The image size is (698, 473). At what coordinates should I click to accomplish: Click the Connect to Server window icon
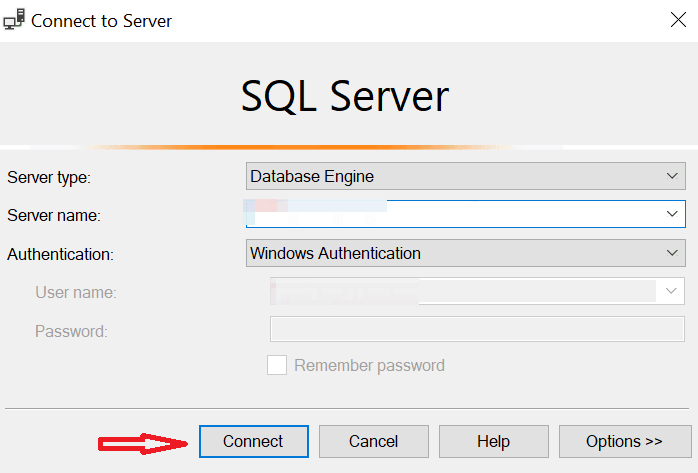pos(14,20)
